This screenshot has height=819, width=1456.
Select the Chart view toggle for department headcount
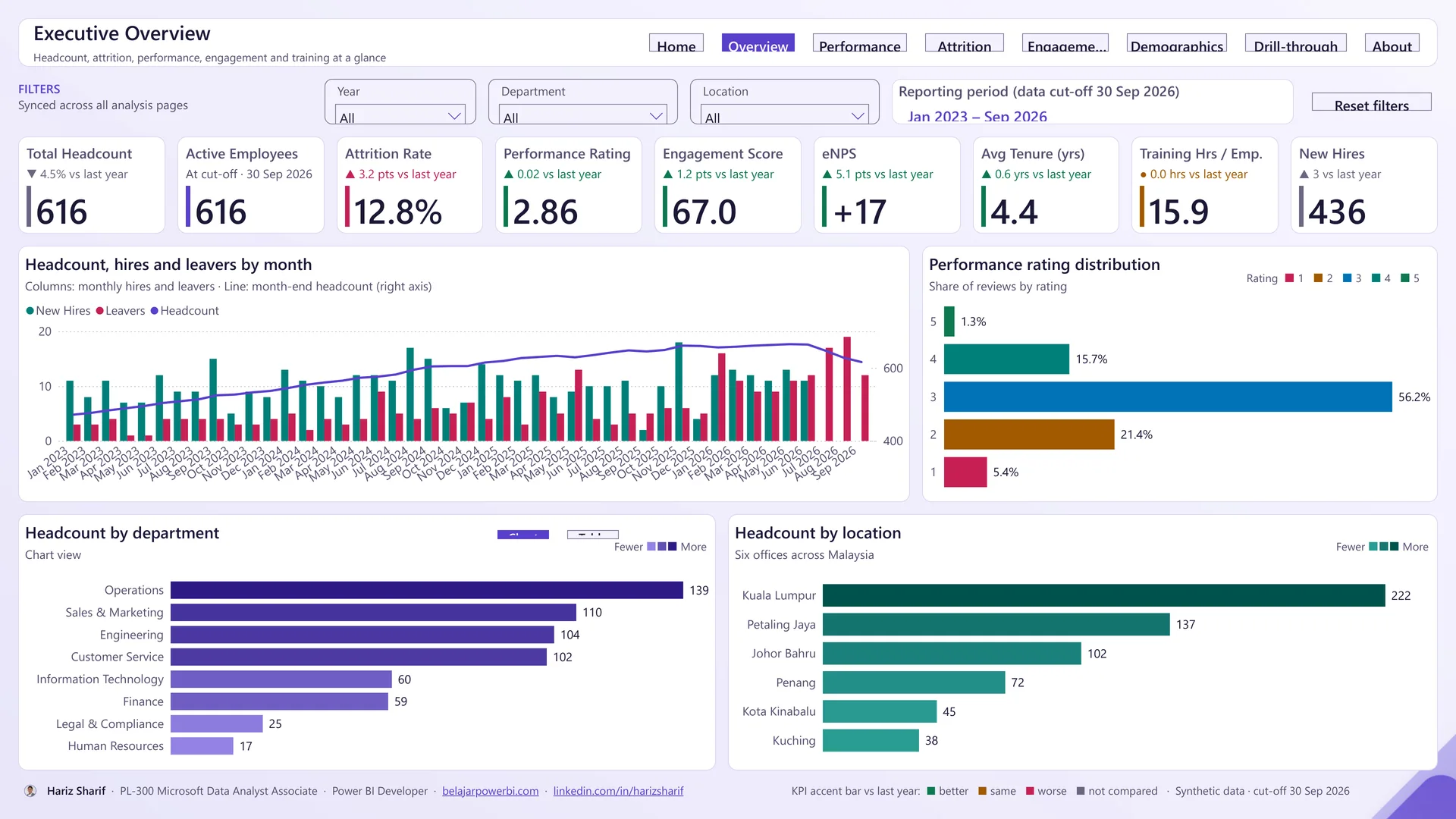[x=523, y=535]
